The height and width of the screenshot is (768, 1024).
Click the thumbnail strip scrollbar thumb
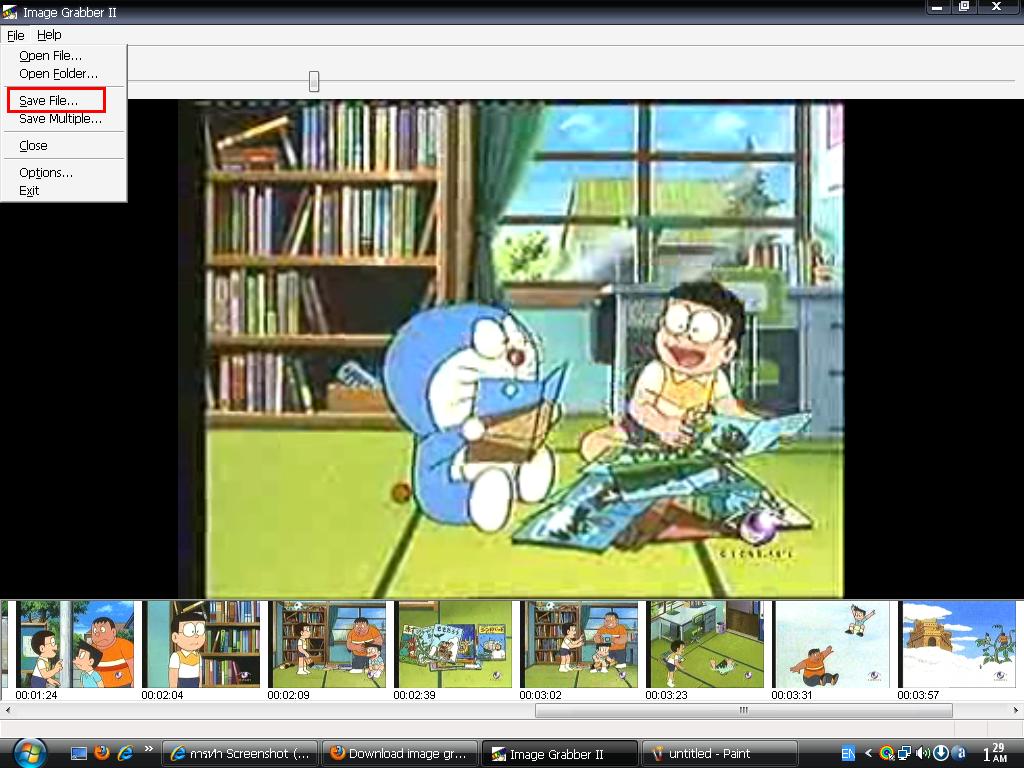pyautogui.click(x=743, y=711)
